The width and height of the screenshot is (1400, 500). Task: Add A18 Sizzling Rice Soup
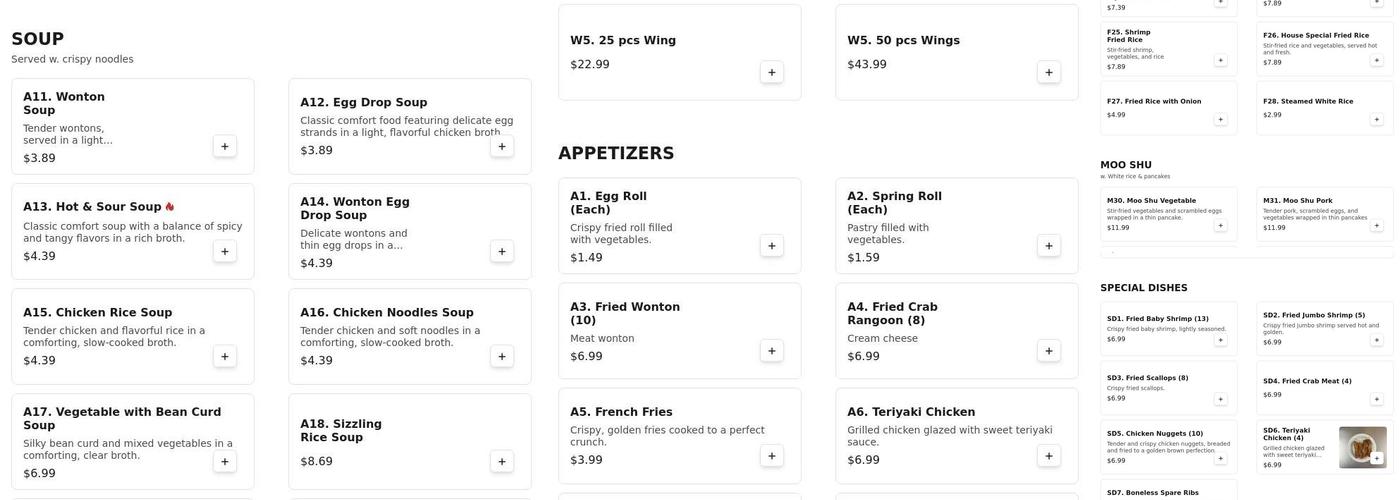tap(502, 461)
